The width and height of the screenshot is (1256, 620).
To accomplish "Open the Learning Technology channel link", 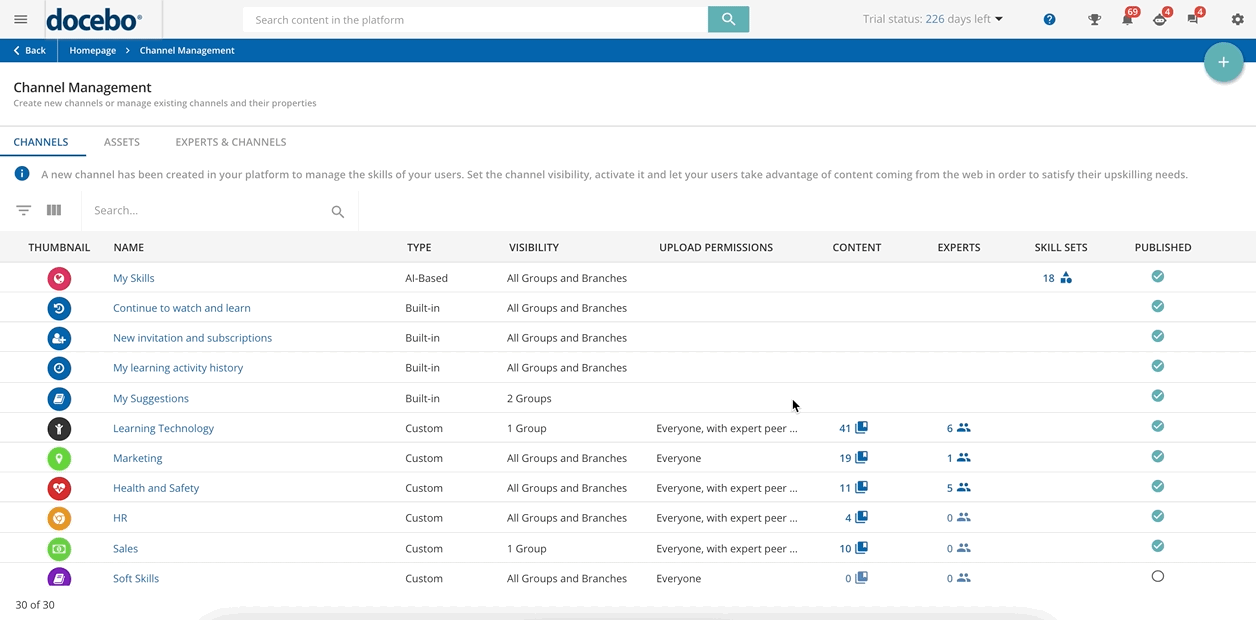I will click(x=163, y=428).
